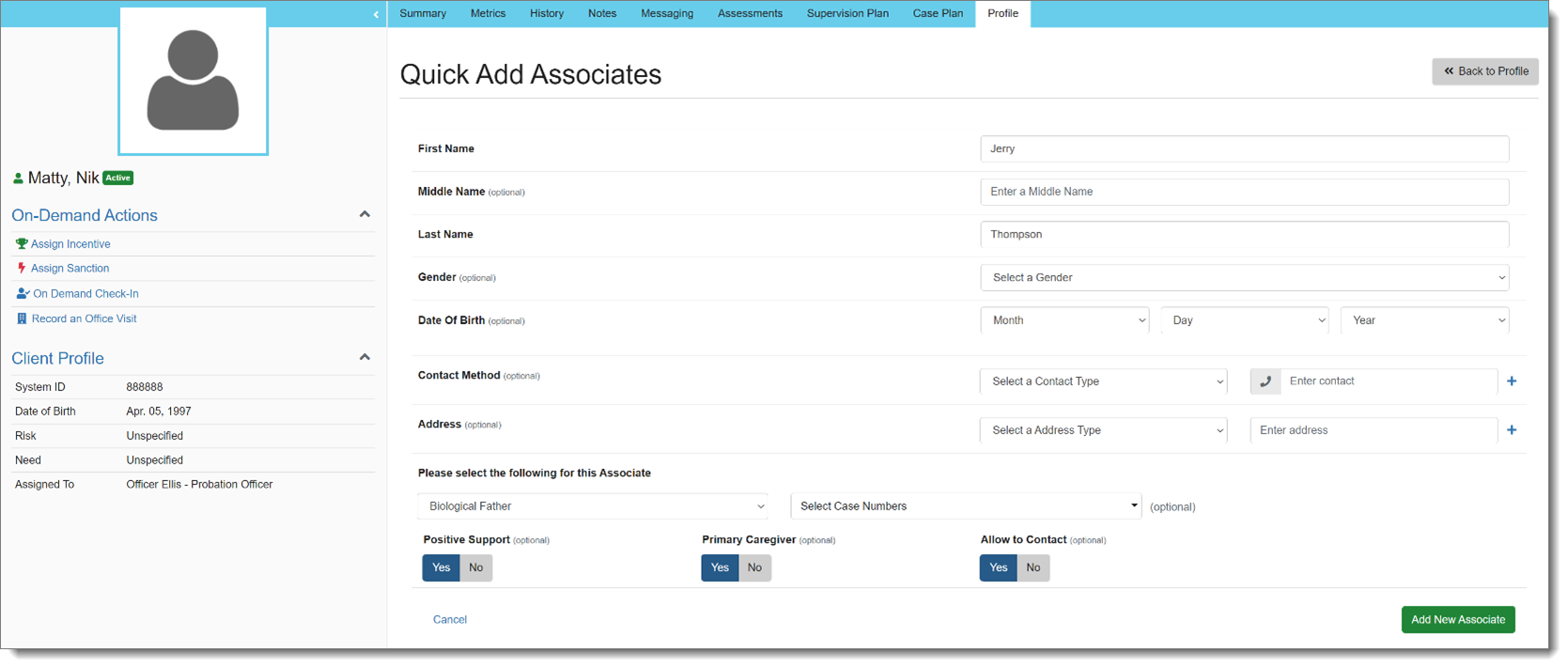Click the Record an Office Visit building icon

(x=22, y=319)
